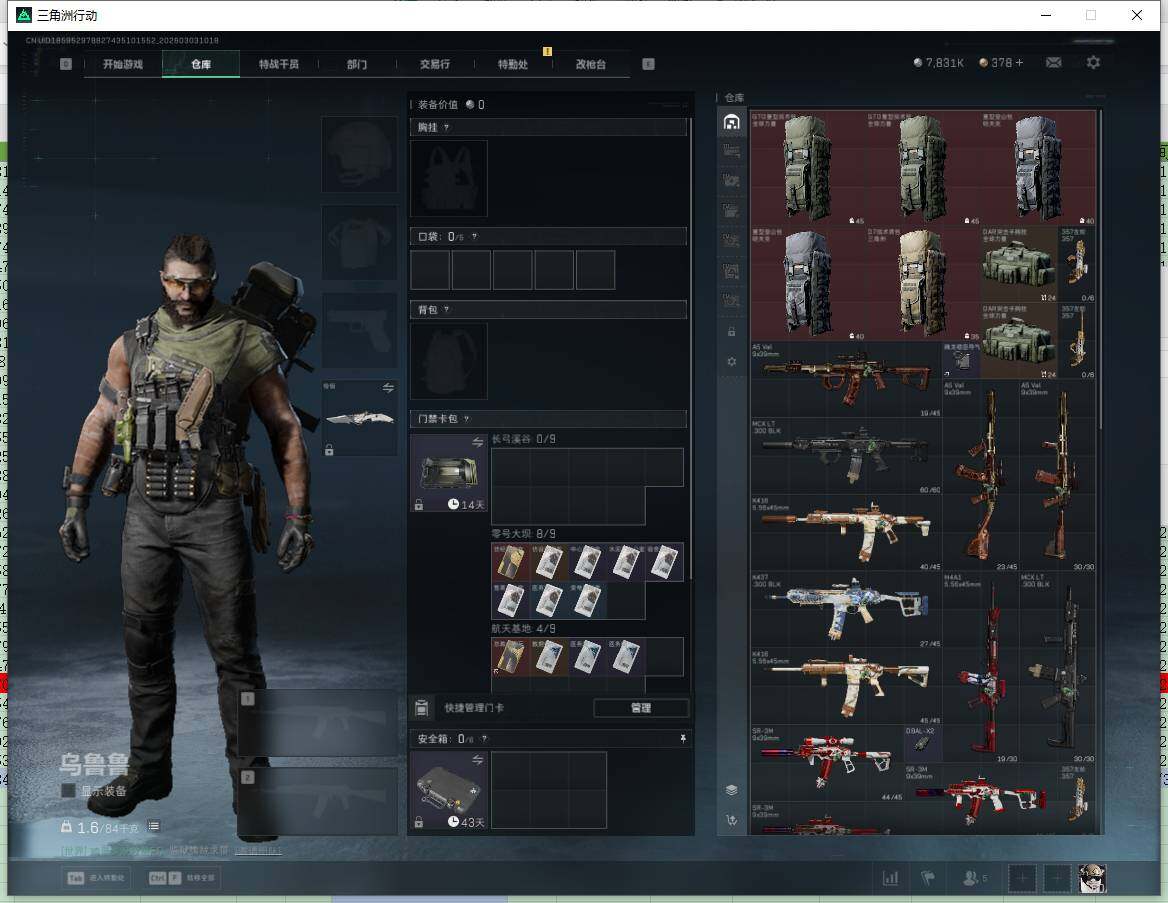Toggle the 显示装备 checkbox
The width and height of the screenshot is (1168, 903).
[x=68, y=790]
